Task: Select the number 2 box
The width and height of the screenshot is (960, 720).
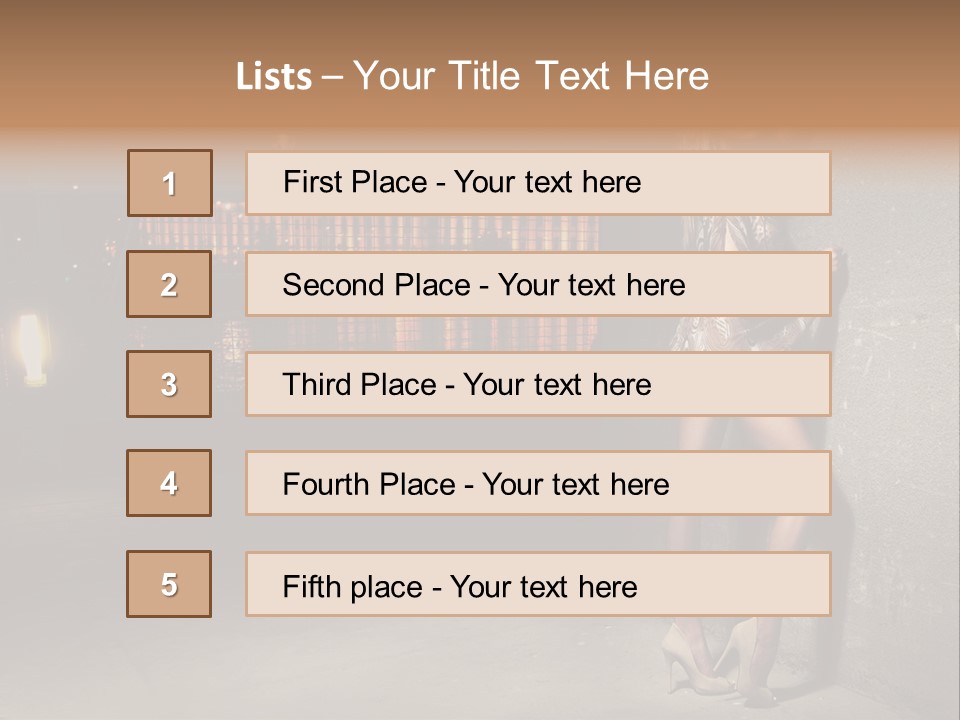Action: 169,284
